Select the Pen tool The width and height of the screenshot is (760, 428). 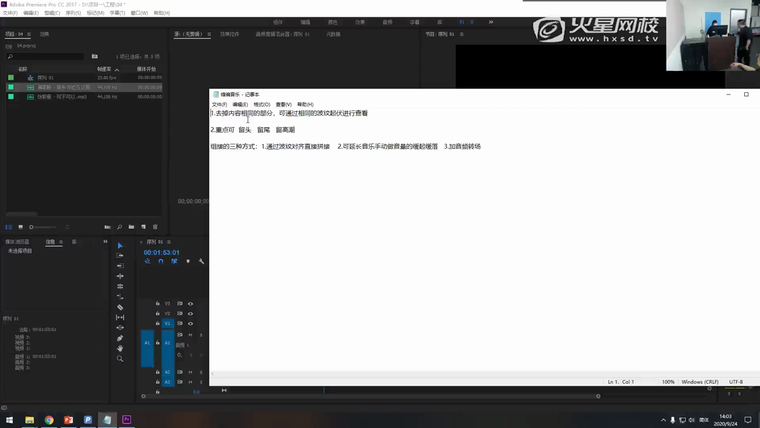[120, 338]
